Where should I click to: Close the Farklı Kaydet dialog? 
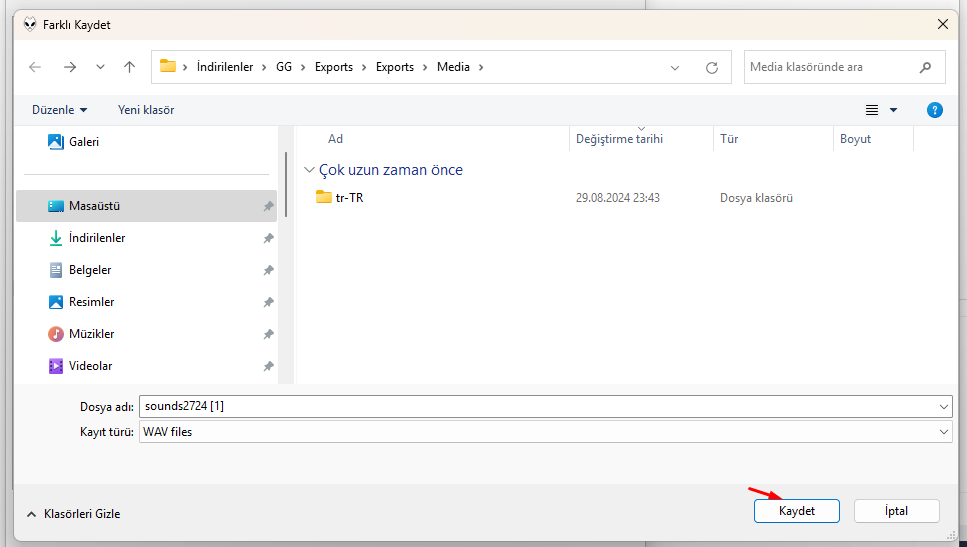[x=943, y=25]
